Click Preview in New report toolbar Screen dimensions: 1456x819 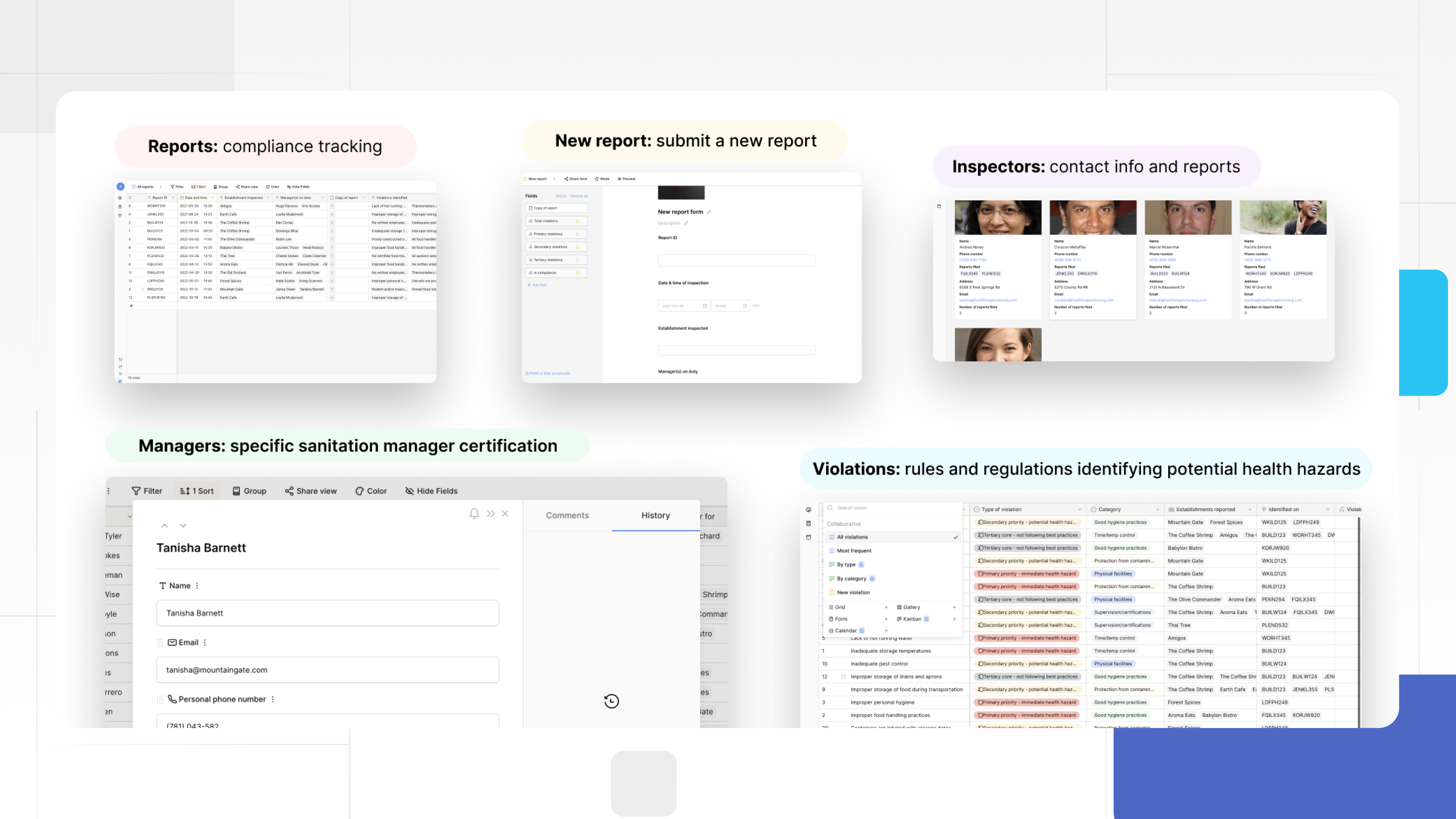[x=626, y=179]
